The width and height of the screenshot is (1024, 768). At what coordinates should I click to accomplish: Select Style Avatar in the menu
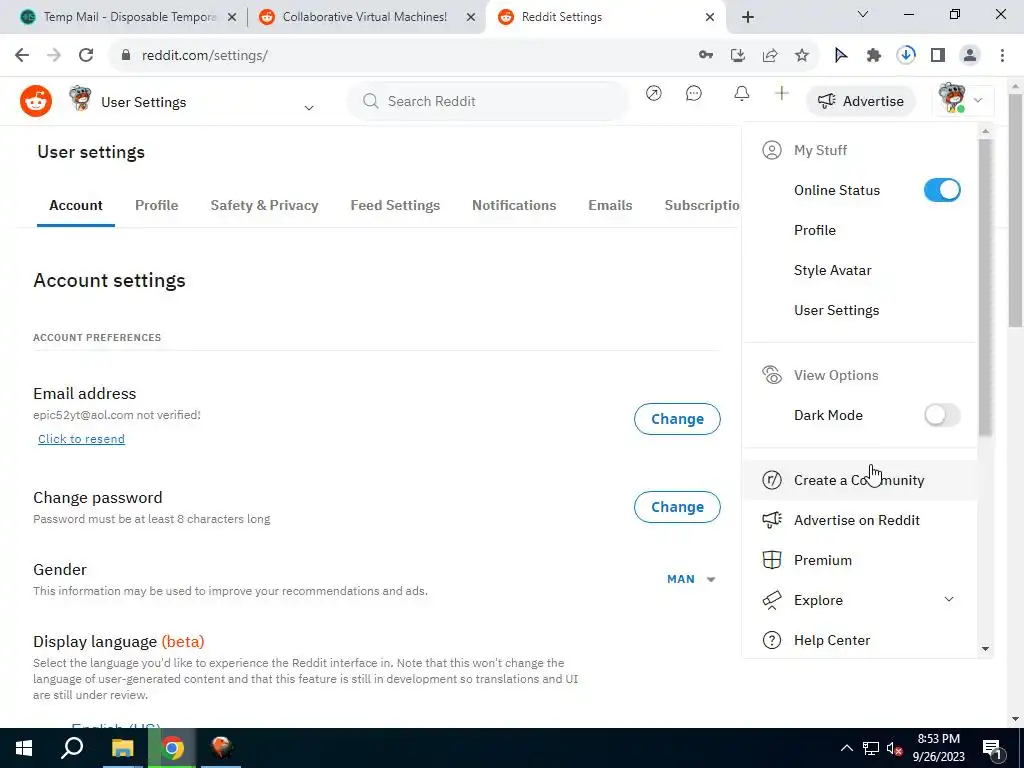859,270
